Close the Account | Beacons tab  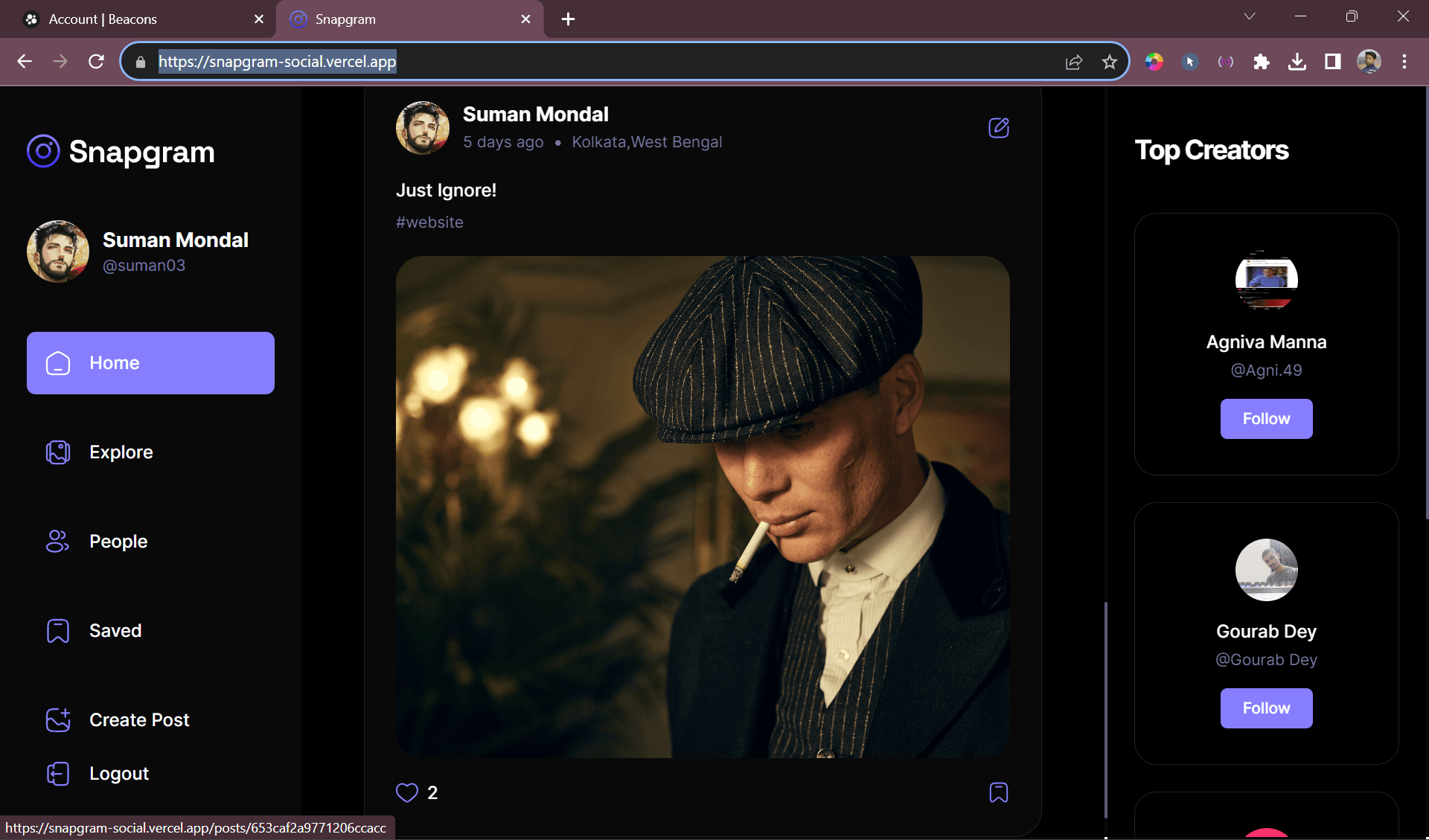point(259,19)
